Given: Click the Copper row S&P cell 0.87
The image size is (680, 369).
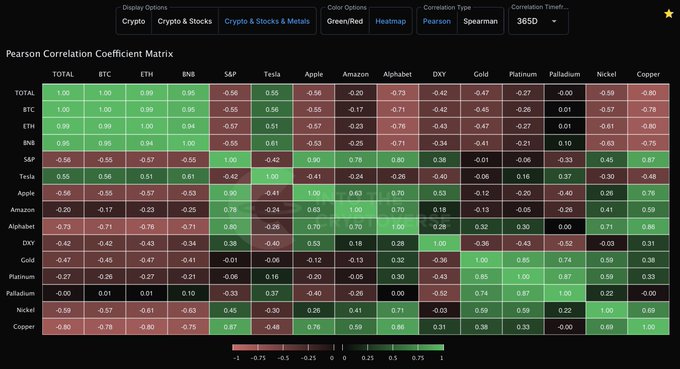Looking at the screenshot, I should click(230, 327).
